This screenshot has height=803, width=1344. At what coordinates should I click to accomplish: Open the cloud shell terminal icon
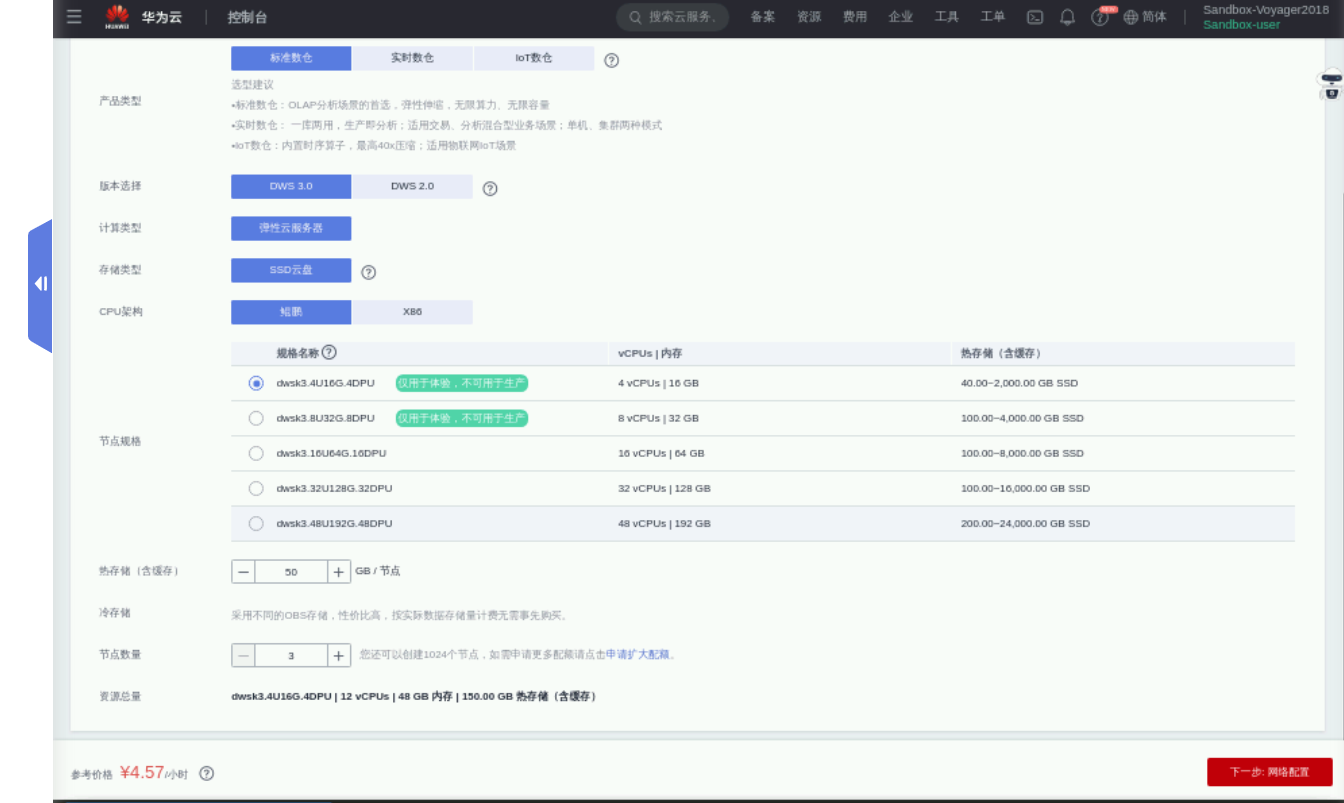[1036, 17]
